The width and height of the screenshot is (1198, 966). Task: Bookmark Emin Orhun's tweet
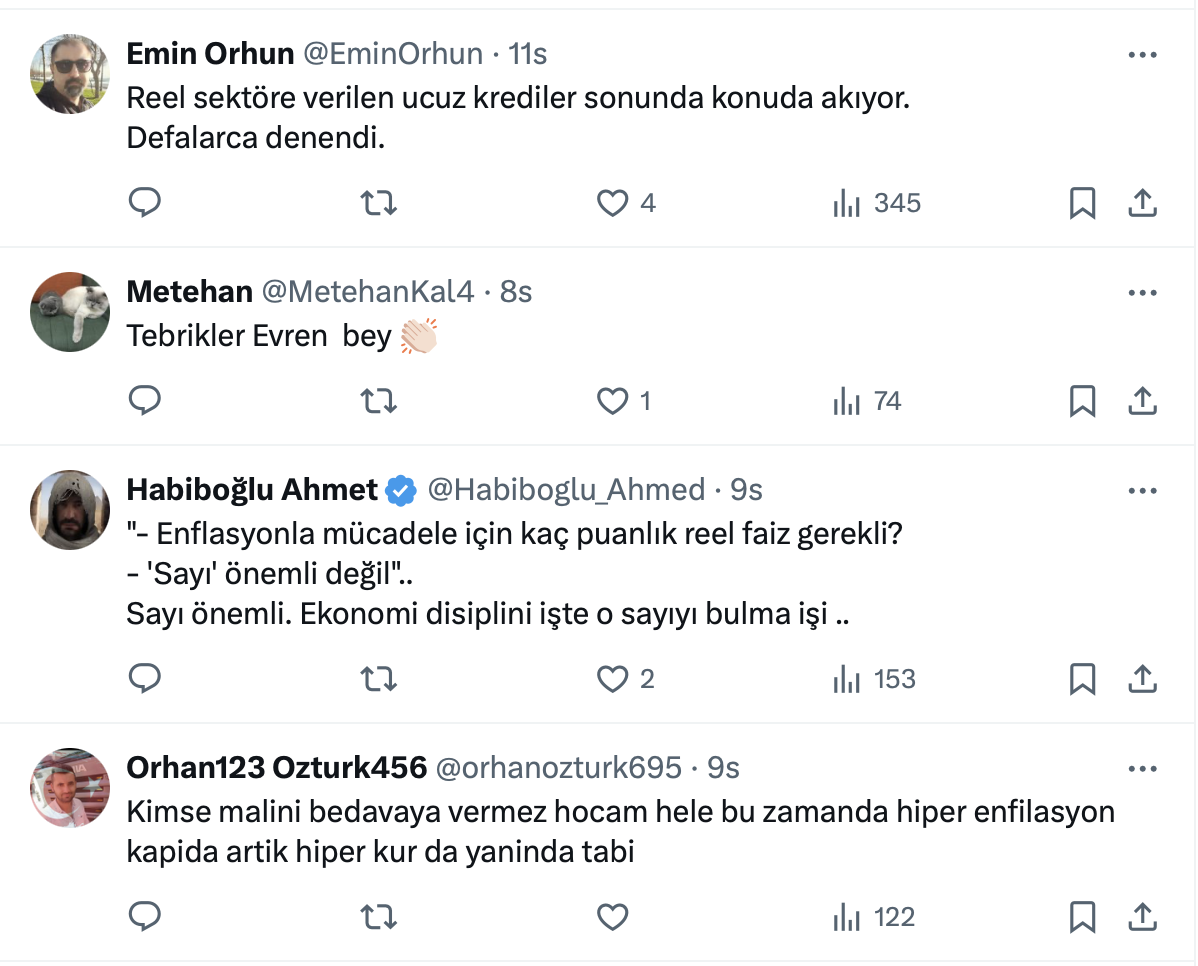1082,203
